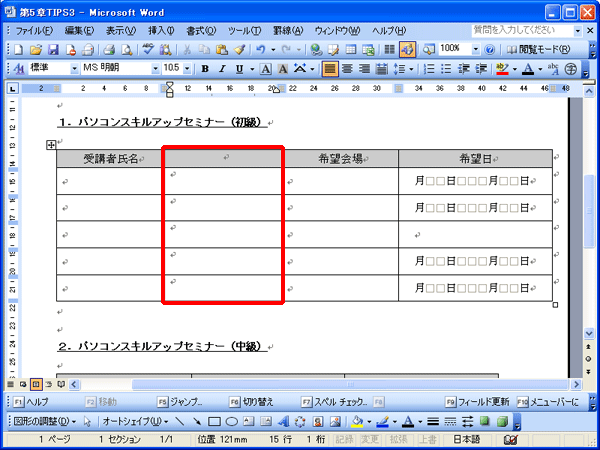Screen dimensions: 600x450
Task: Open the 100% zoom dropdown
Action: pyautogui.click(x=476, y=49)
